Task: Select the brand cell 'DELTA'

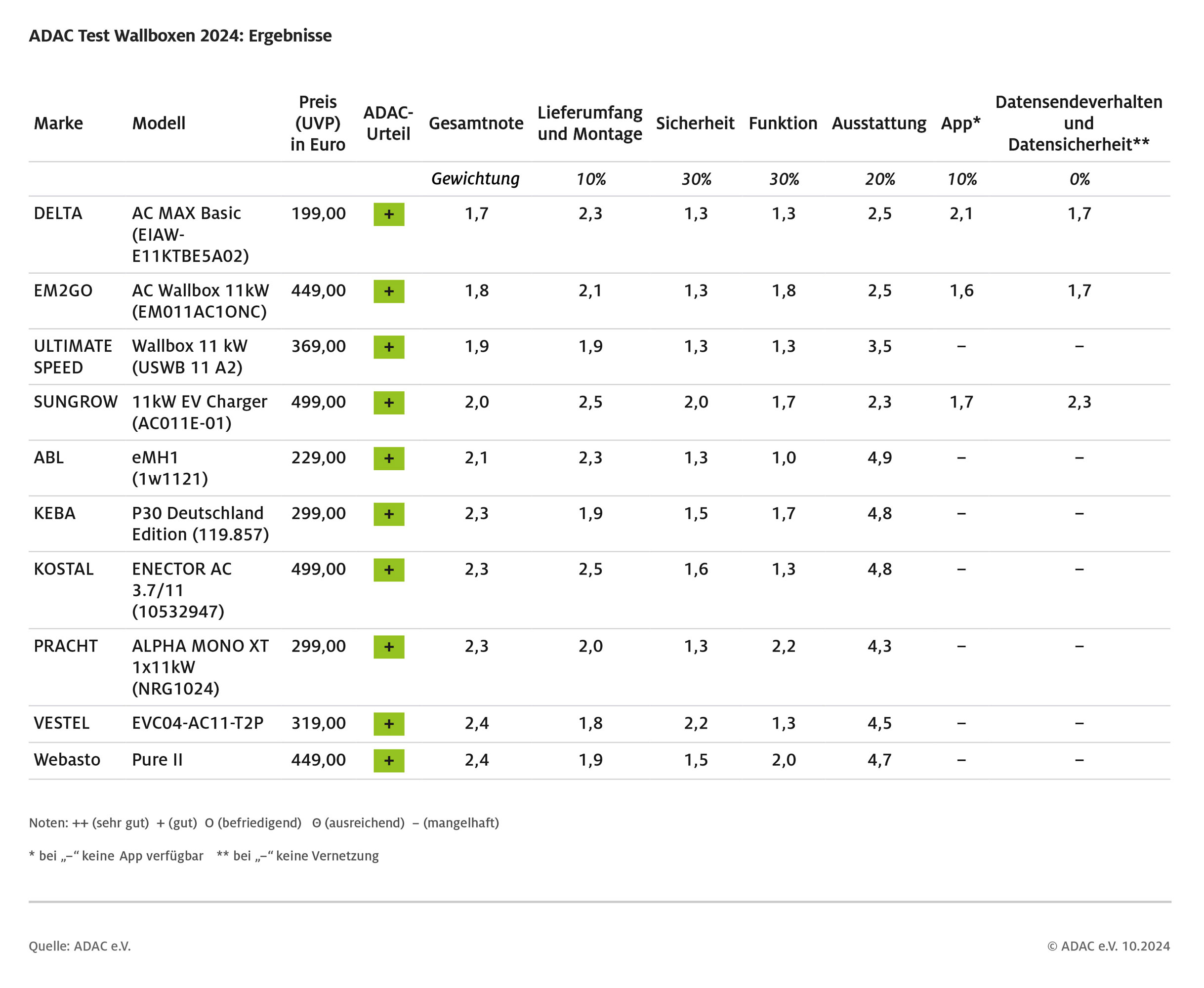Action: pyautogui.click(x=58, y=213)
